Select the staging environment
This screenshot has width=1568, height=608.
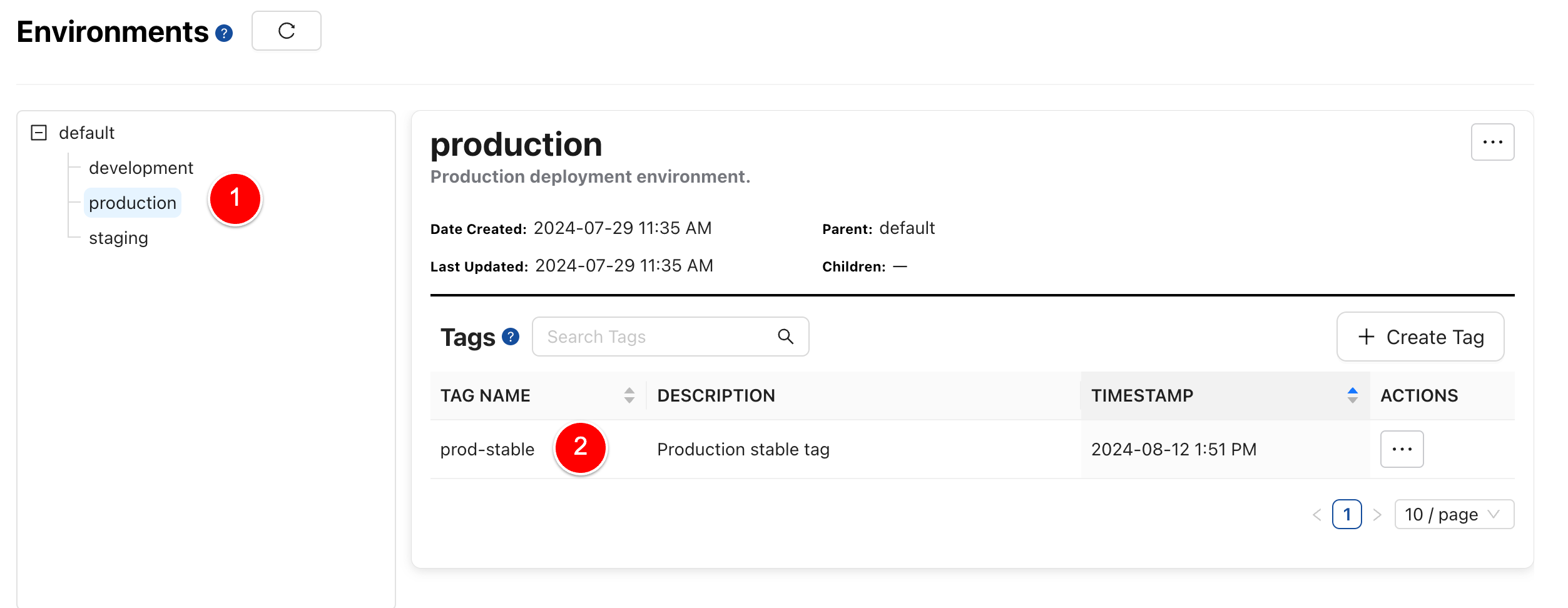(118, 238)
